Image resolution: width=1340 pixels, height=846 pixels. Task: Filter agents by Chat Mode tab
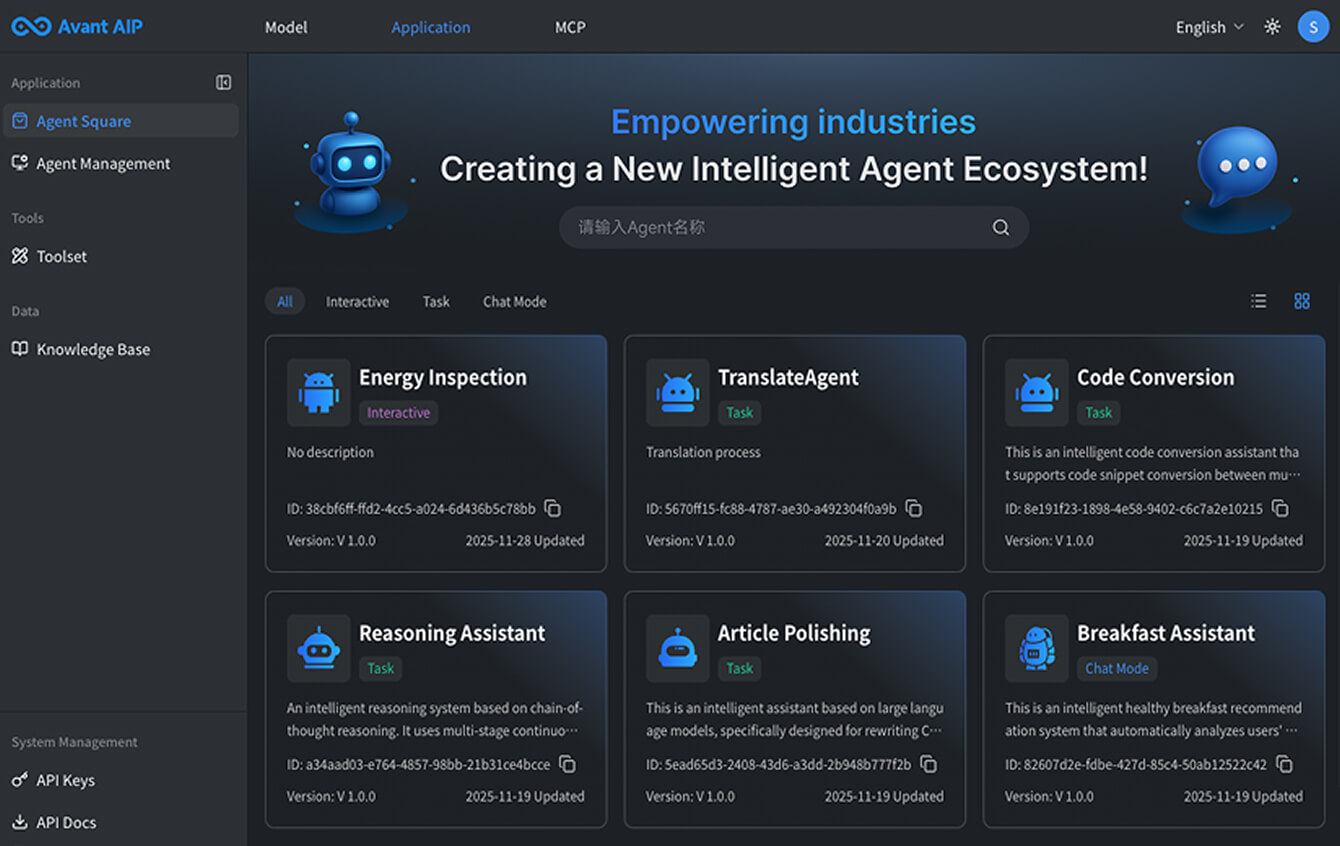(x=514, y=302)
